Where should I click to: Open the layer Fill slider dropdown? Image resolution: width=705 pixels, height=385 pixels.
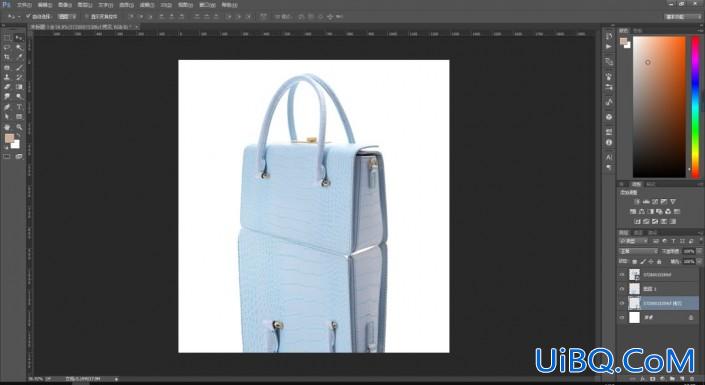699,261
